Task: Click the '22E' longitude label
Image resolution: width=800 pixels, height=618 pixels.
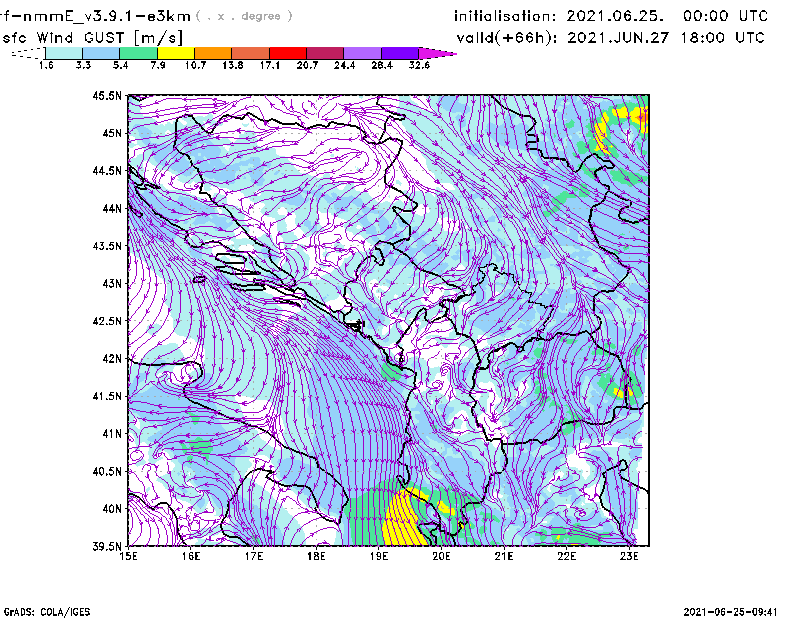Action: (566, 556)
